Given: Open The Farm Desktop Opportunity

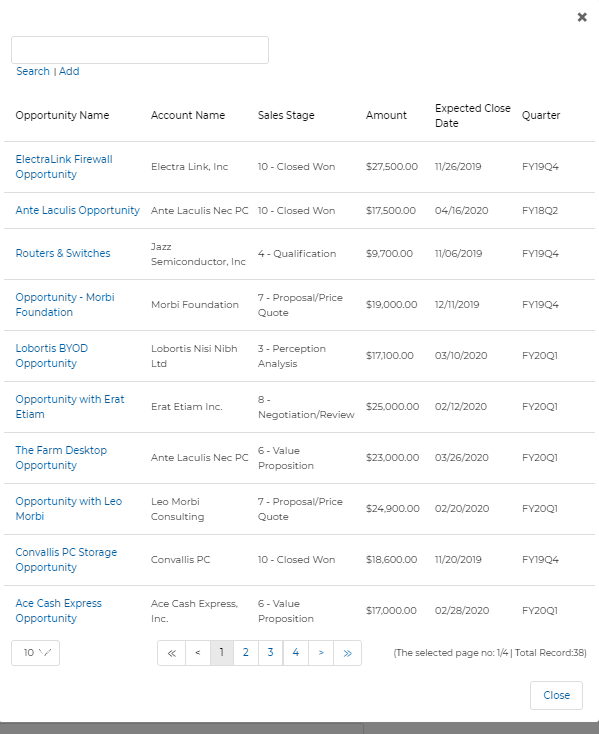Looking at the screenshot, I should 61,458.
